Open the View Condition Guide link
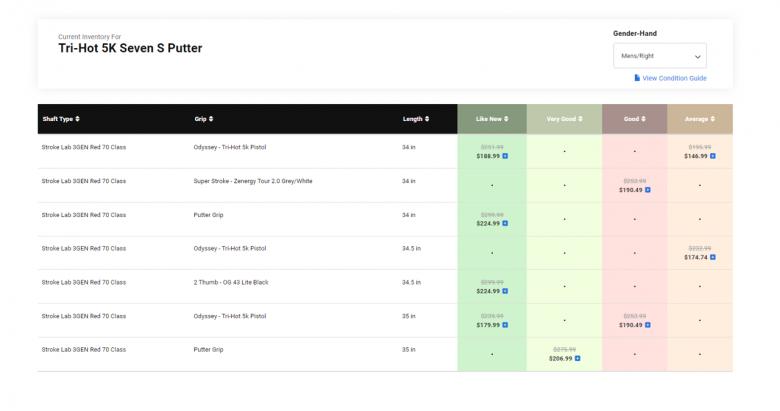780x411 pixels. pyautogui.click(x=674, y=78)
